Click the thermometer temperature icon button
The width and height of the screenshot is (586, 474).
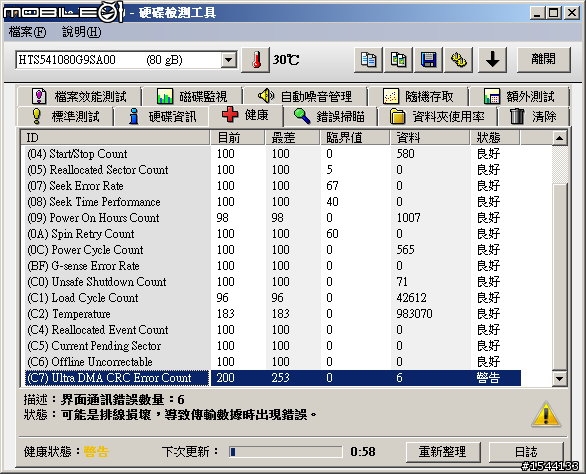(x=256, y=60)
